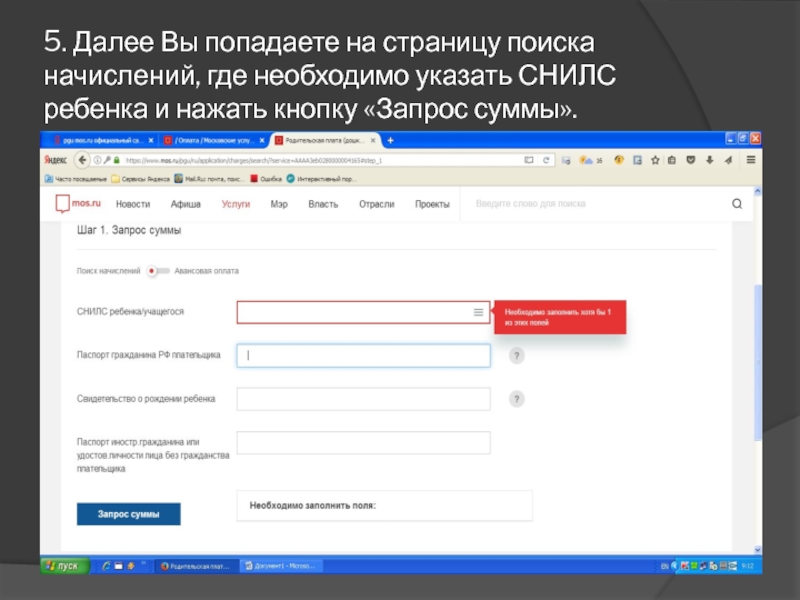Click the list icon inside СНИЛС field
800x600 pixels.
[x=478, y=312]
